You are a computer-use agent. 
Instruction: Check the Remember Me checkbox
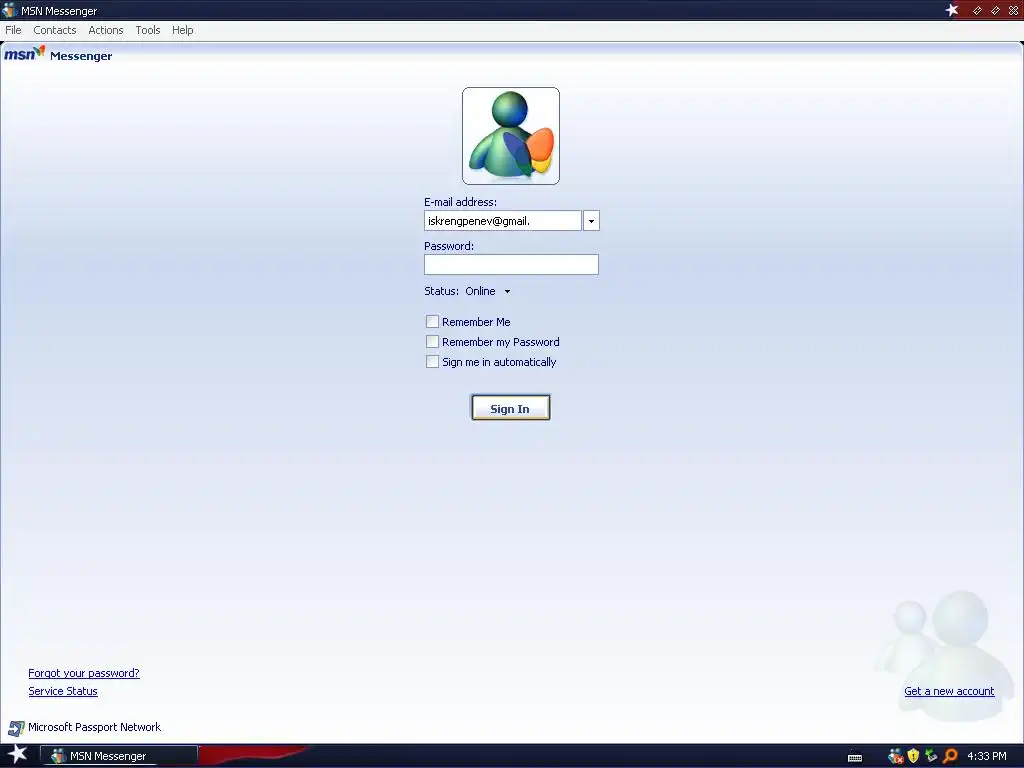click(x=432, y=321)
